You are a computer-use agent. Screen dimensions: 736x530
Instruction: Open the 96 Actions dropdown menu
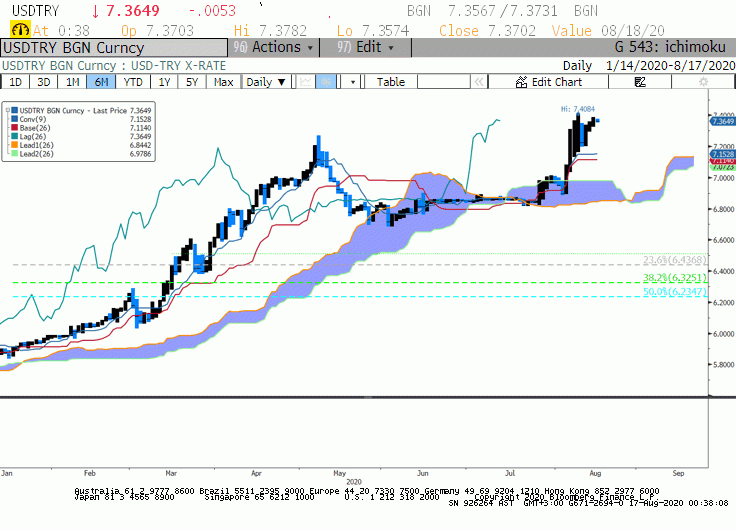(273, 47)
